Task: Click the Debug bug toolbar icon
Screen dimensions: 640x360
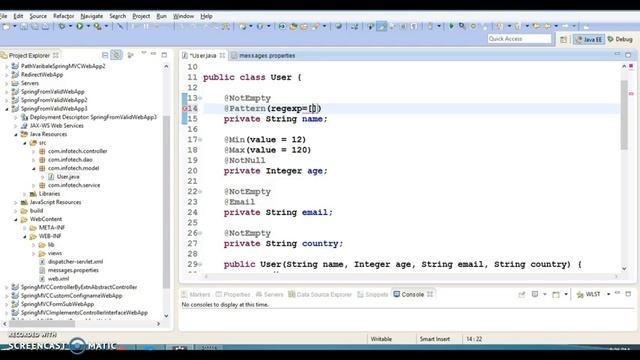Action: 62,27
